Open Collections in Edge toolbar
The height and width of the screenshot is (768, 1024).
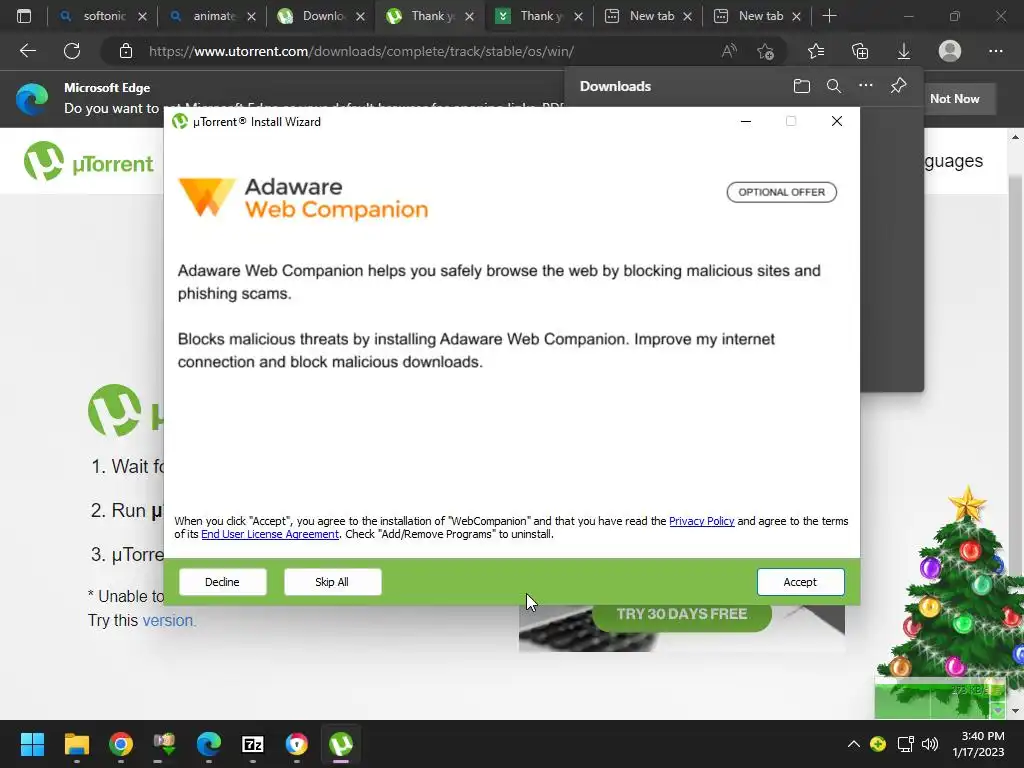tap(860, 51)
